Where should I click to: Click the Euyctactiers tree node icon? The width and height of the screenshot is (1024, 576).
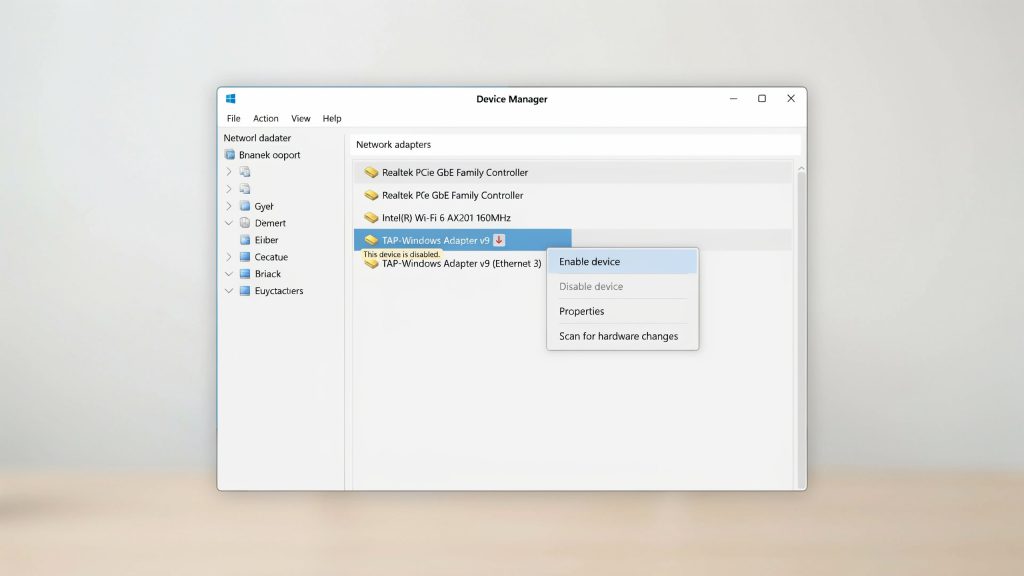[245, 291]
